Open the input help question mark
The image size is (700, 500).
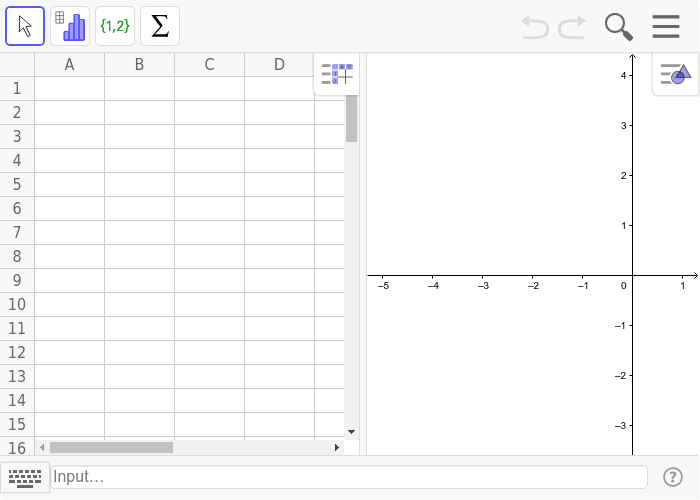pyautogui.click(x=673, y=477)
